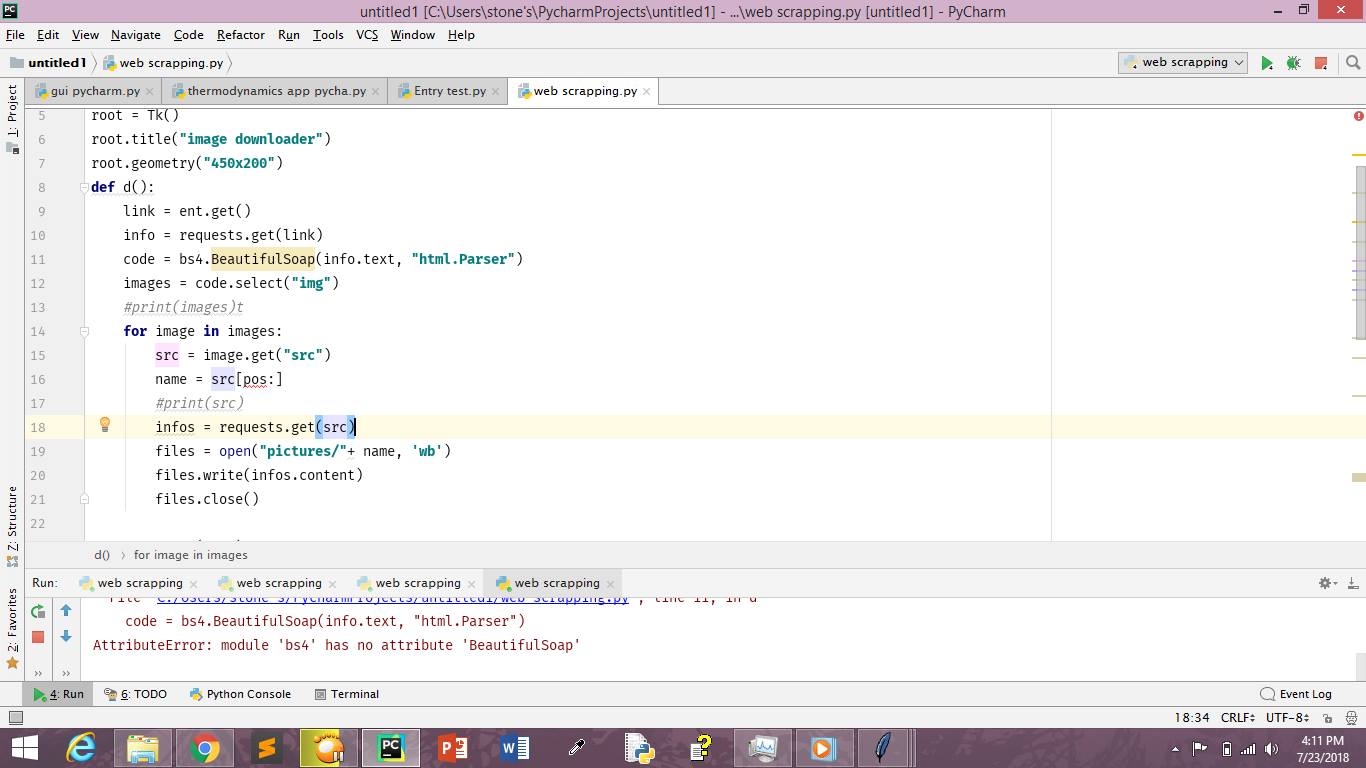
Task: Open the VCS menu
Action: 367,35
